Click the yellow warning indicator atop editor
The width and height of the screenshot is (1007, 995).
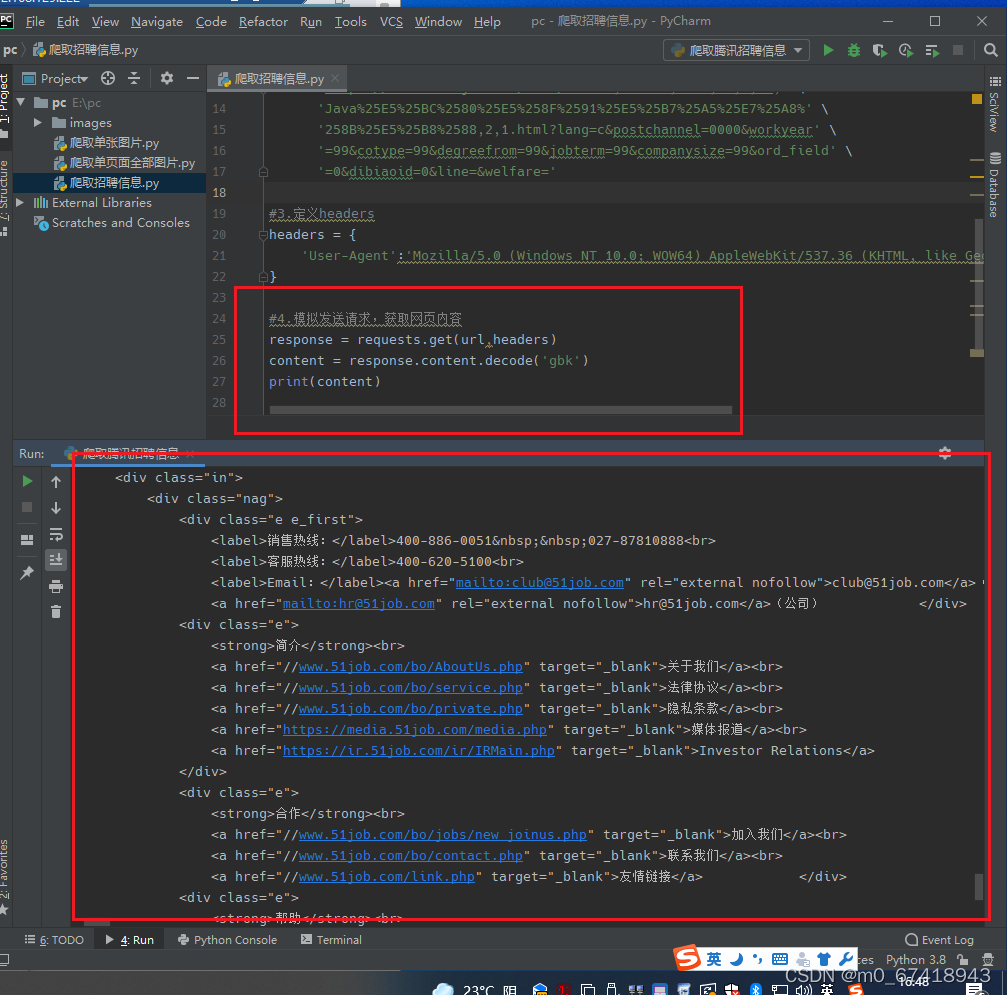[976, 99]
